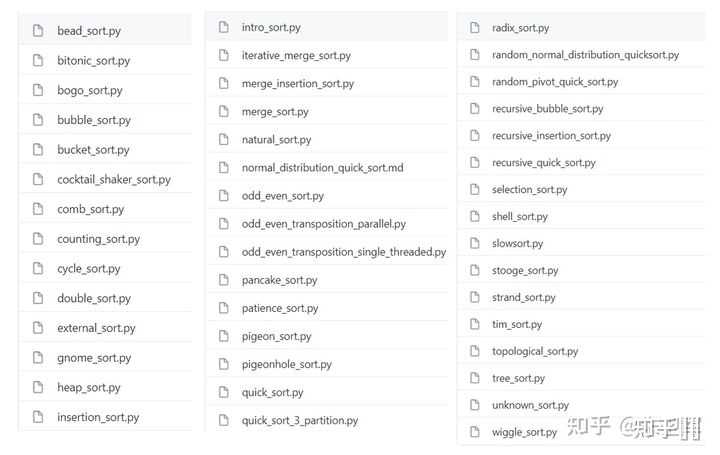Click the file icon beside radix_sort.py

(474, 28)
